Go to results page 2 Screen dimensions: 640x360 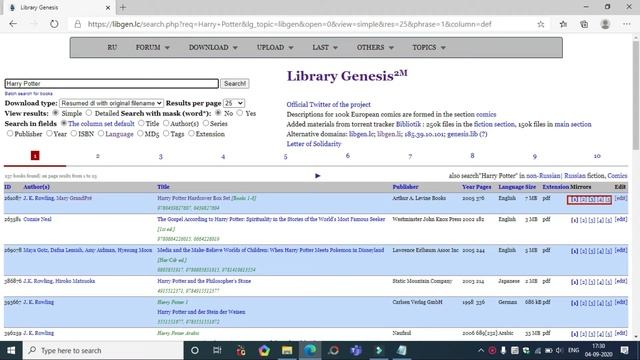[x=98, y=156]
